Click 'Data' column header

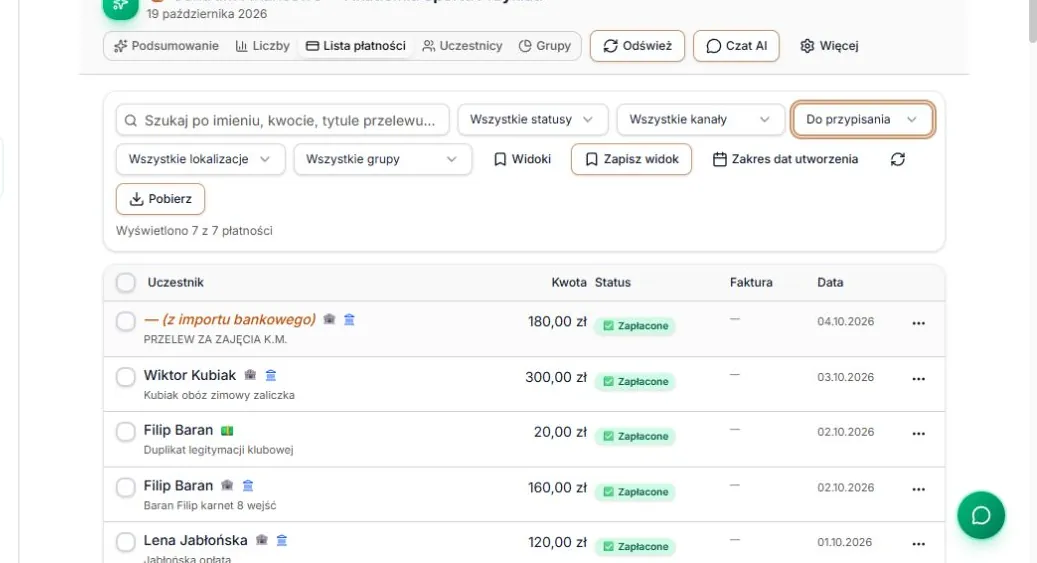pyautogui.click(x=830, y=282)
